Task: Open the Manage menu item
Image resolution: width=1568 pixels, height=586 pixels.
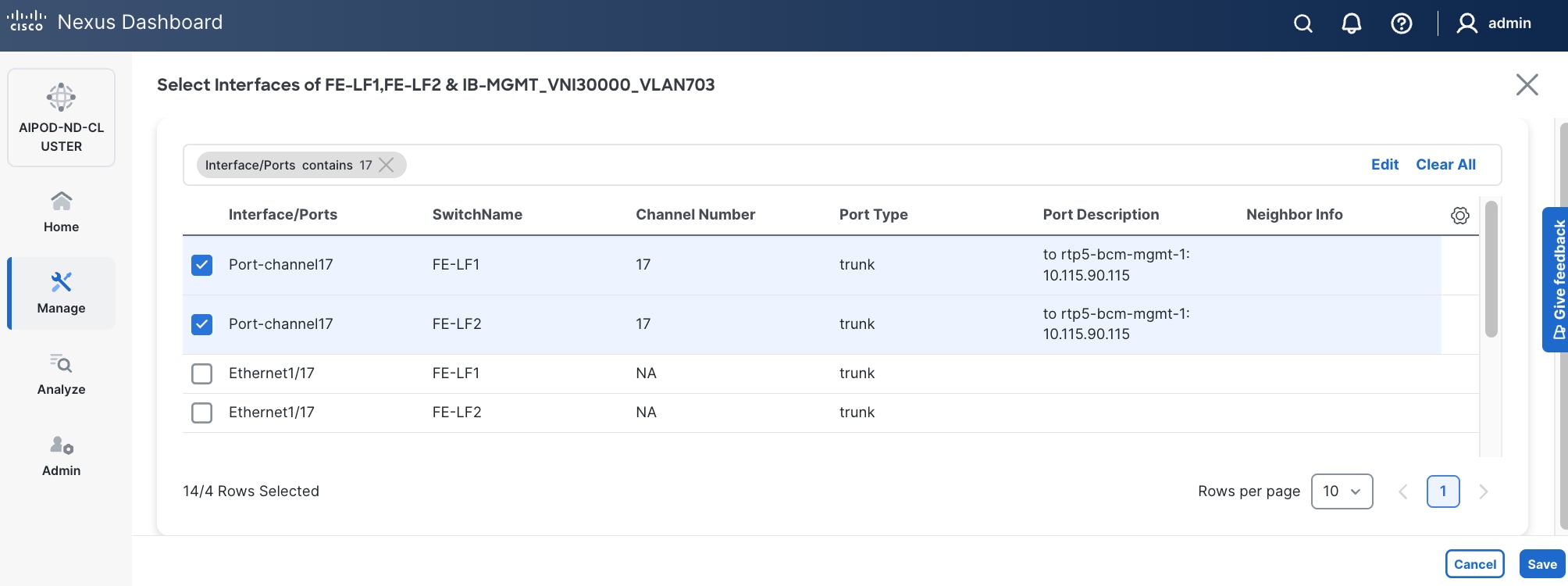Action: coord(61,293)
